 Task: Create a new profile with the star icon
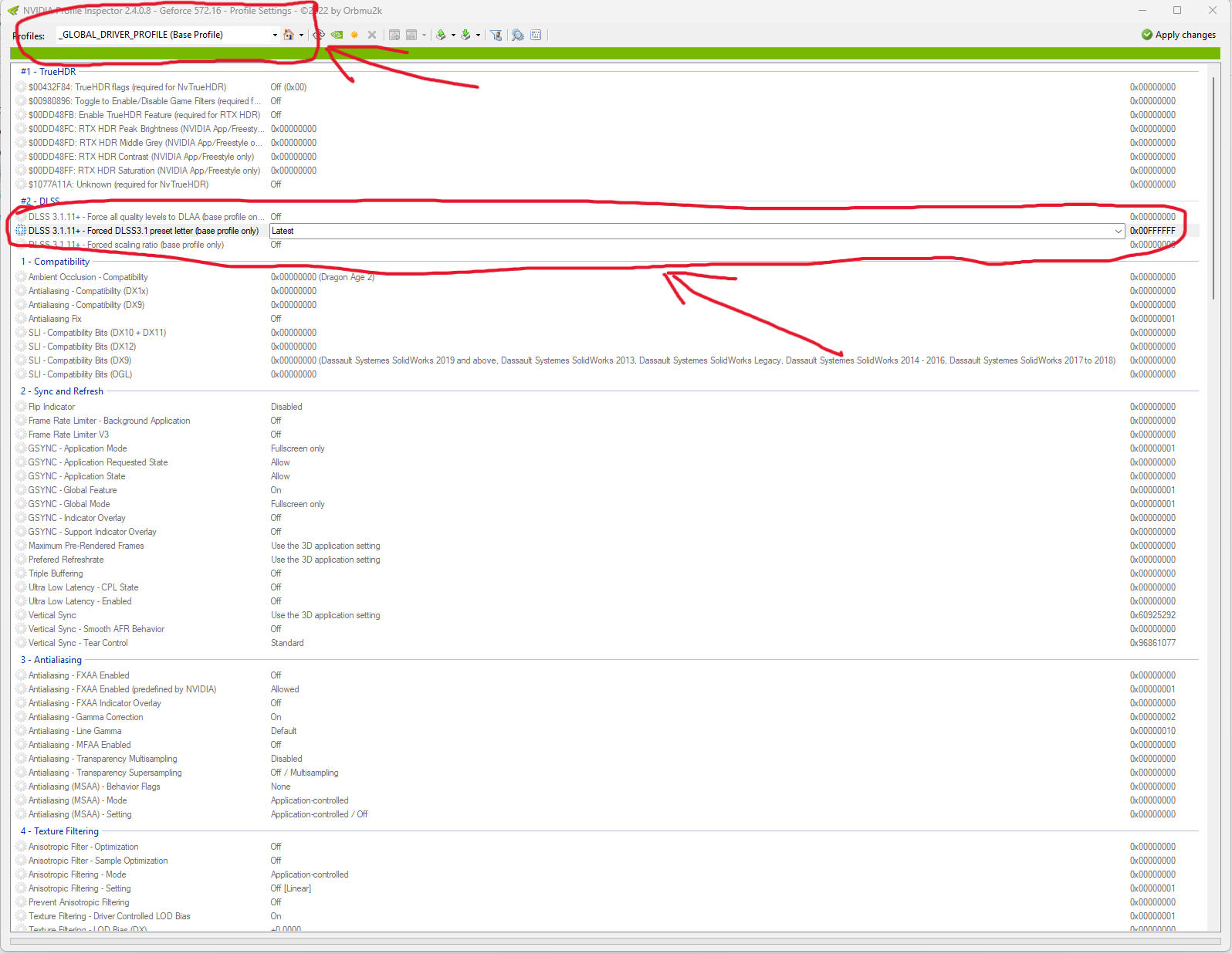click(354, 35)
